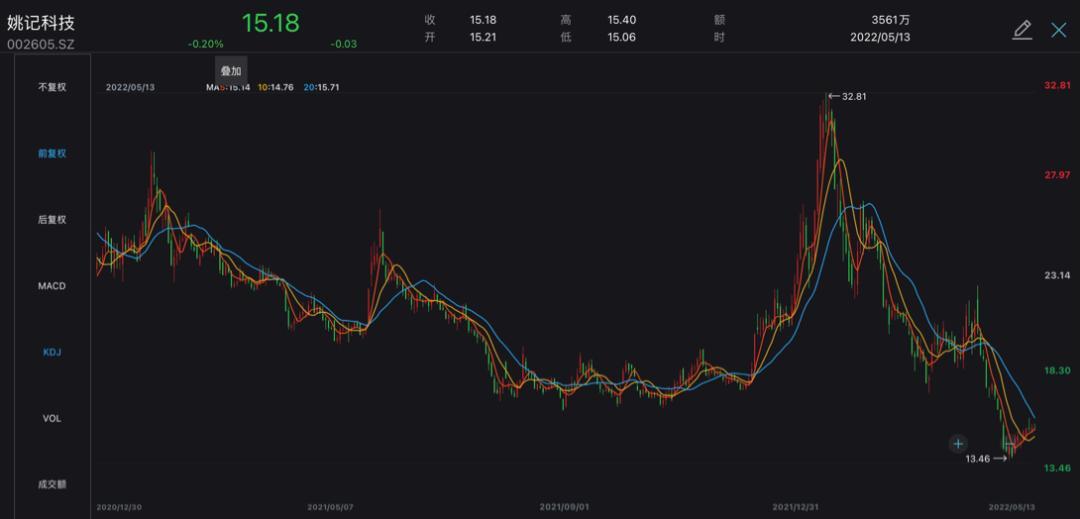Click the blue MA20 15.71 label
1080x519 pixels.
coord(323,88)
